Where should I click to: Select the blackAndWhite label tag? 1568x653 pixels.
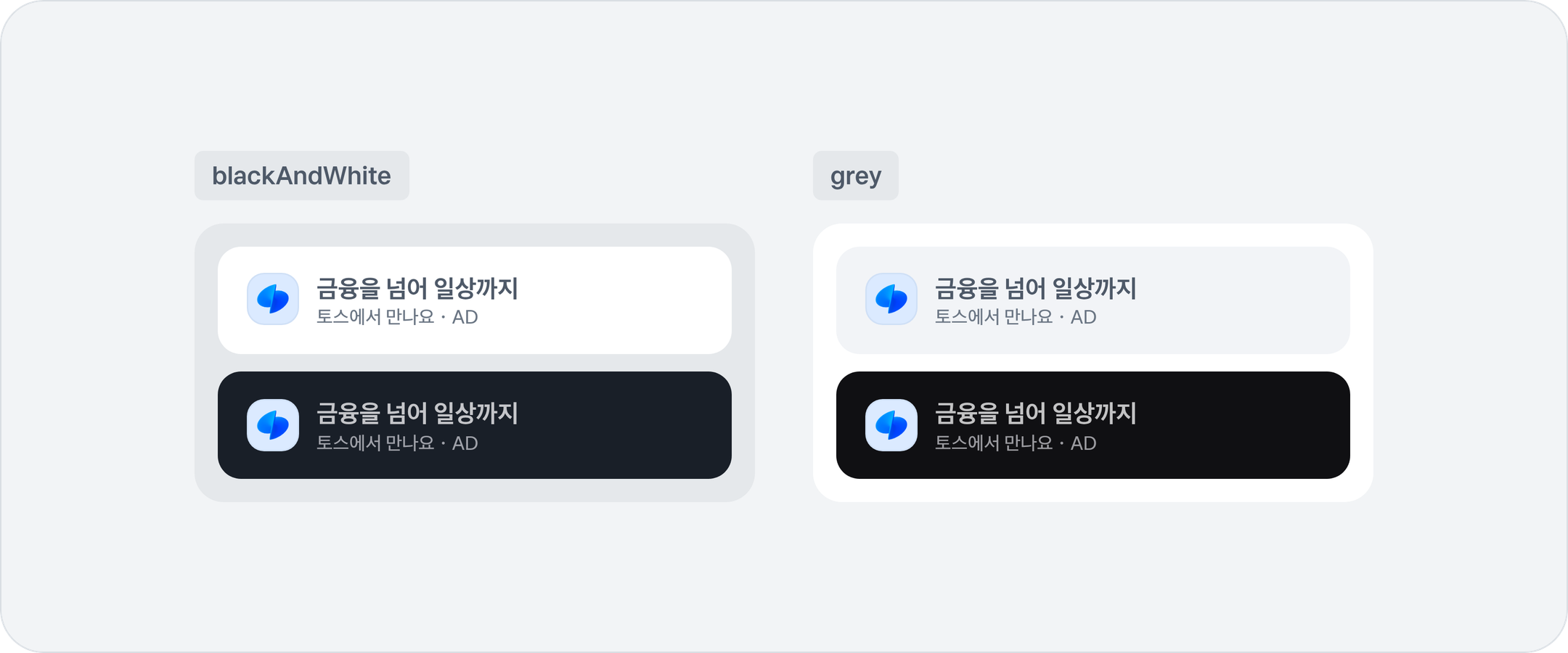pos(301,176)
